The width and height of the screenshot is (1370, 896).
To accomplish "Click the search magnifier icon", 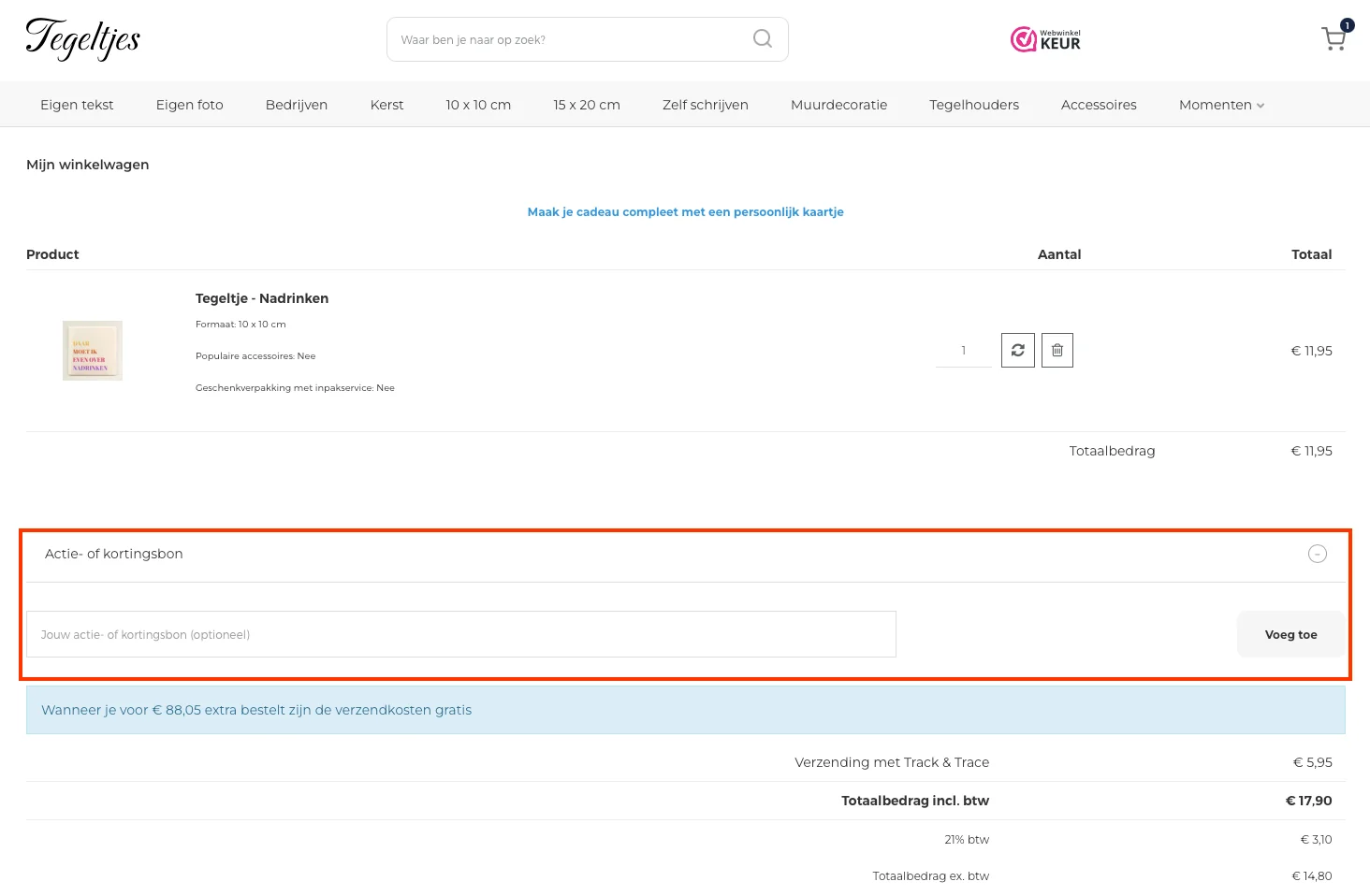I will pos(763,38).
